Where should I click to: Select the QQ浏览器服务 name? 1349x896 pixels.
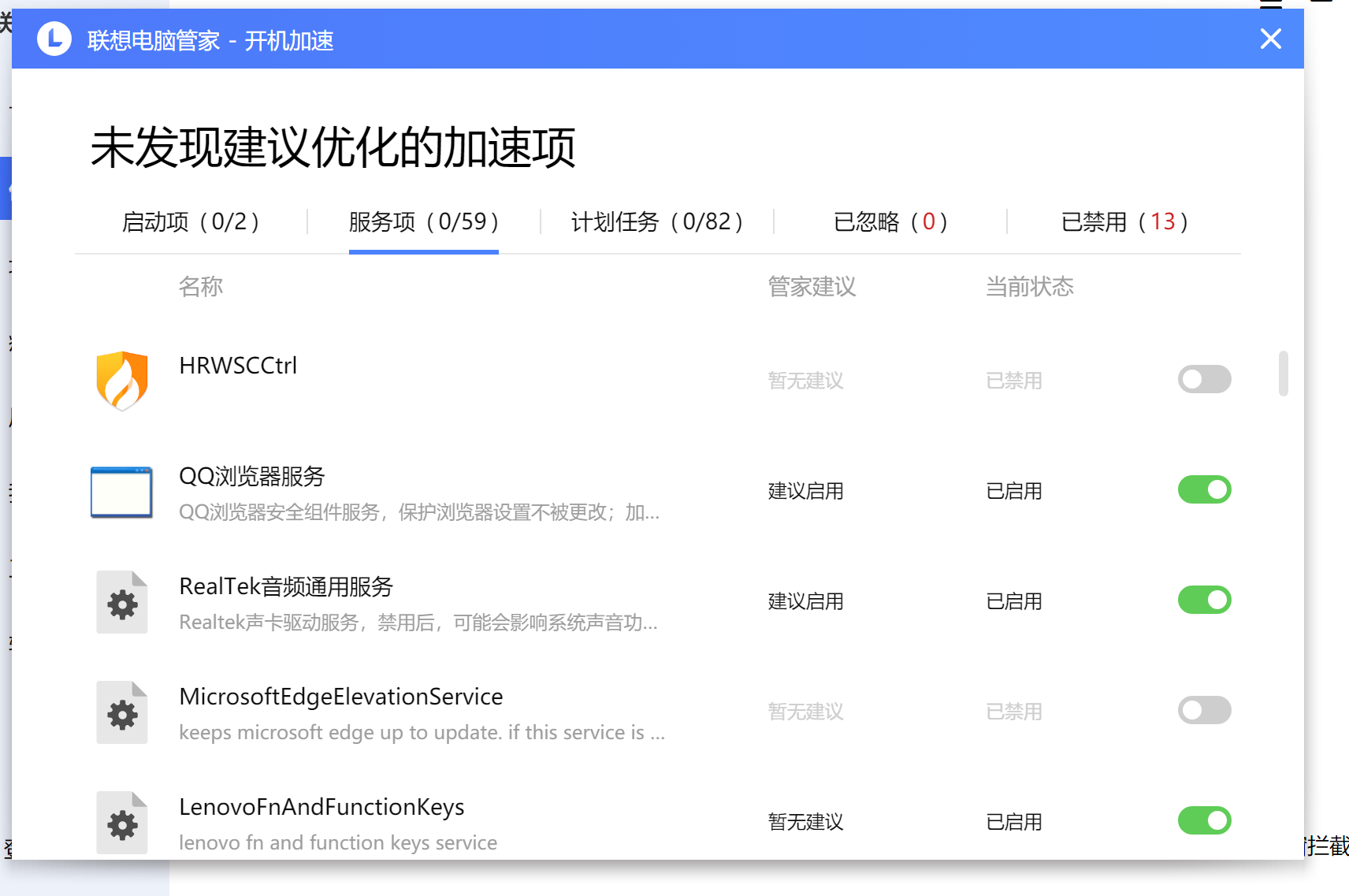(x=252, y=476)
